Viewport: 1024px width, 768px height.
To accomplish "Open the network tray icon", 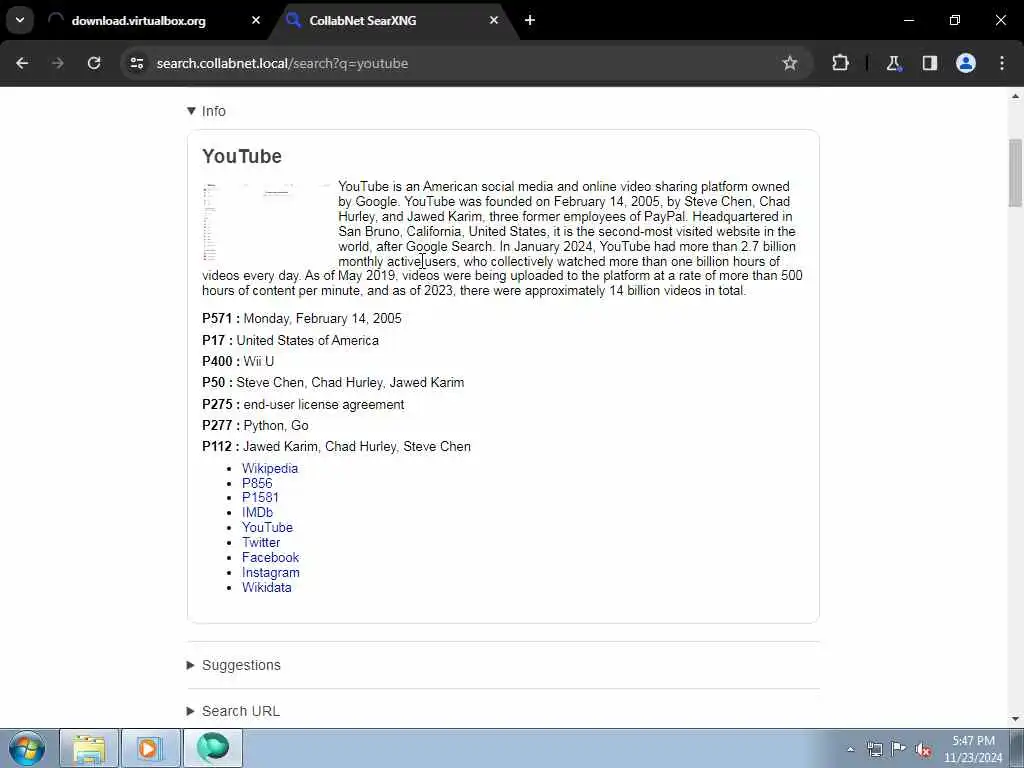I will click(874, 749).
